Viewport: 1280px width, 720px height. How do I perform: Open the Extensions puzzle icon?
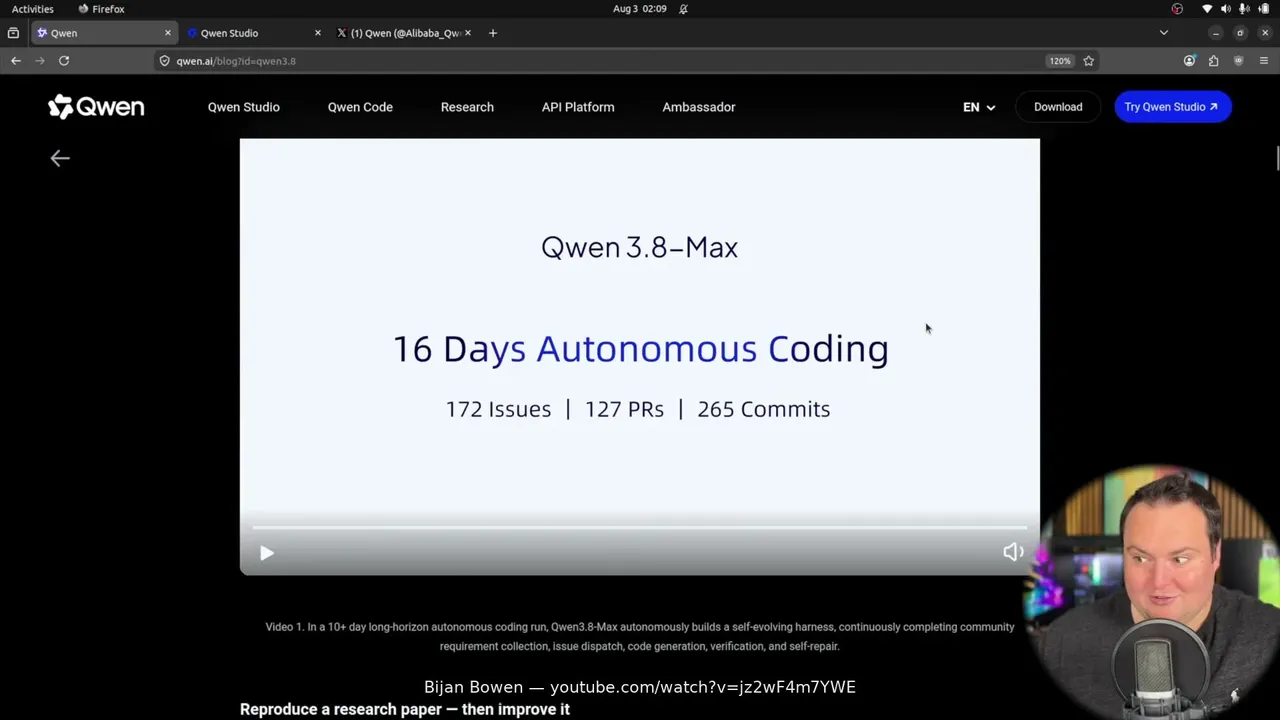point(1214,61)
